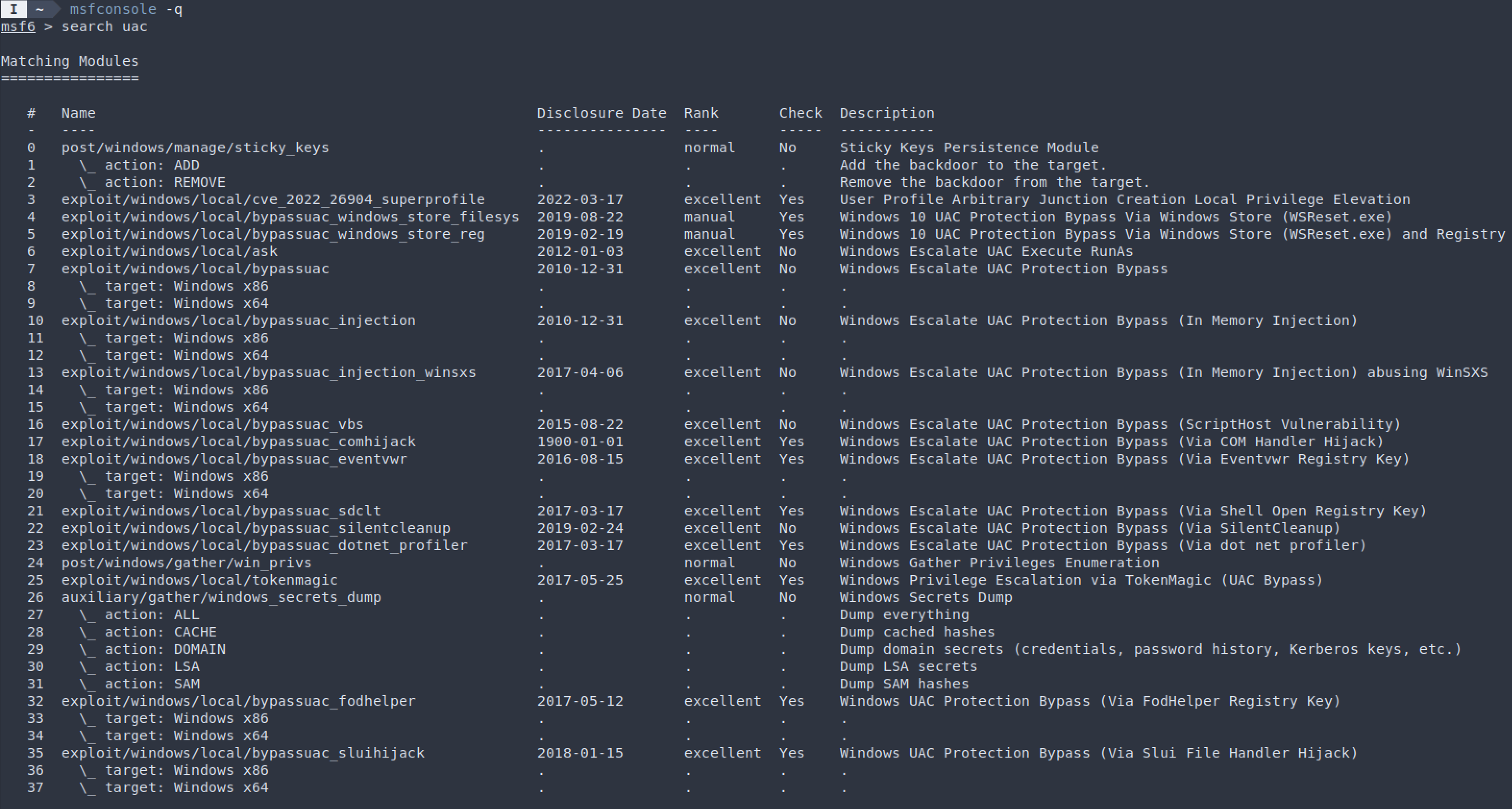Select the underlined msf6 prompt link
The height and width of the screenshot is (809, 1512).
tap(18, 26)
